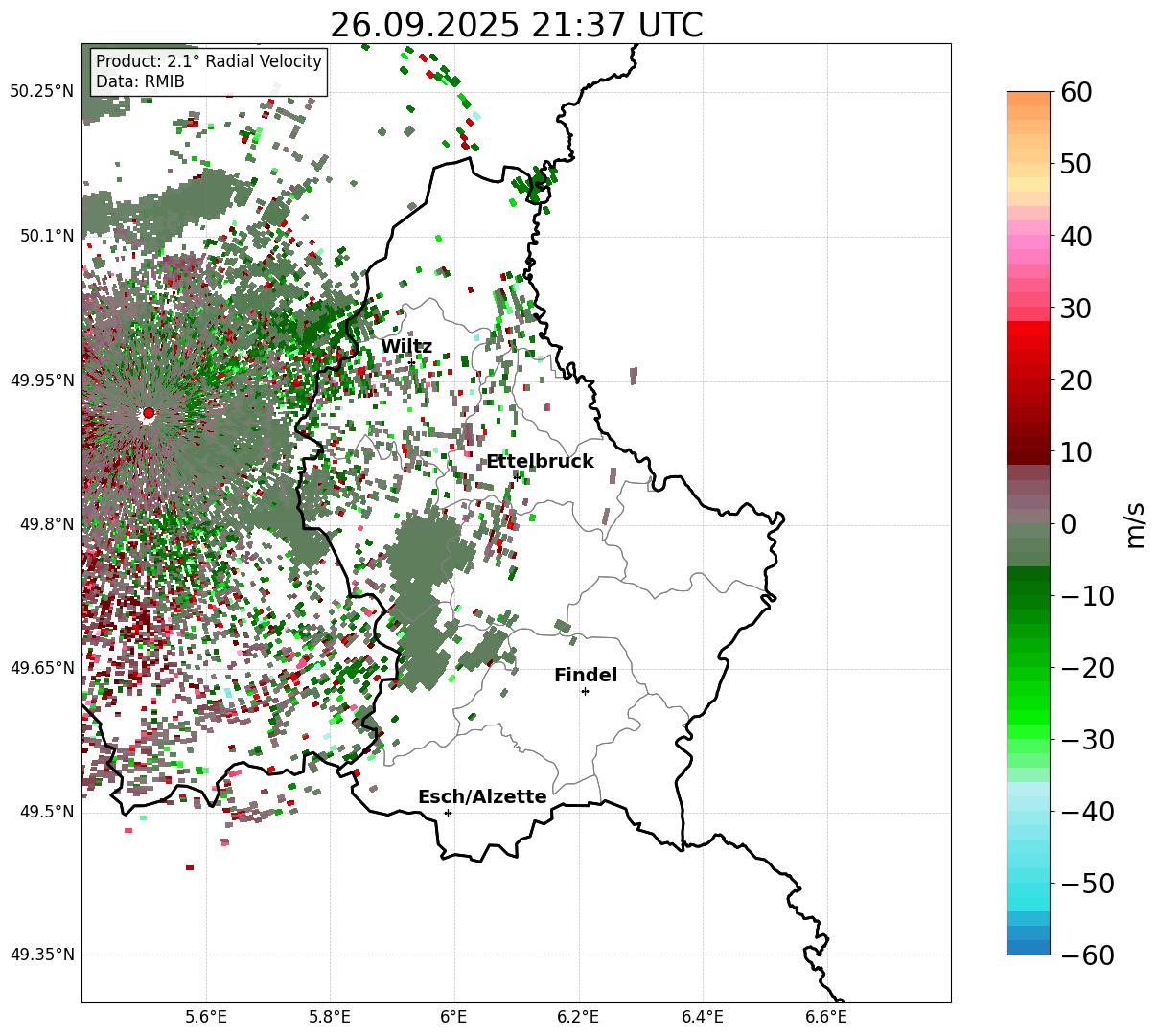The image size is (1157, 1036).
Task: Click the Wiltz station cross marker
Action: (x=412, y=362)
